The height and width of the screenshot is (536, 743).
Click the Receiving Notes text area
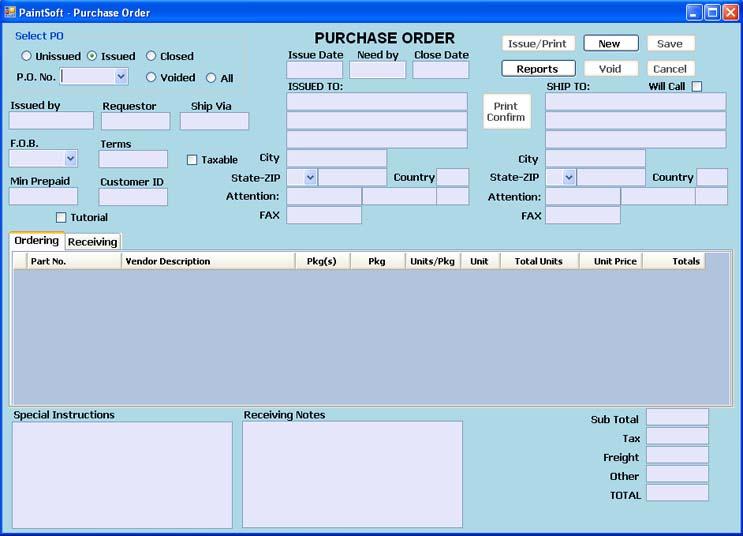[x=352, y=474]
